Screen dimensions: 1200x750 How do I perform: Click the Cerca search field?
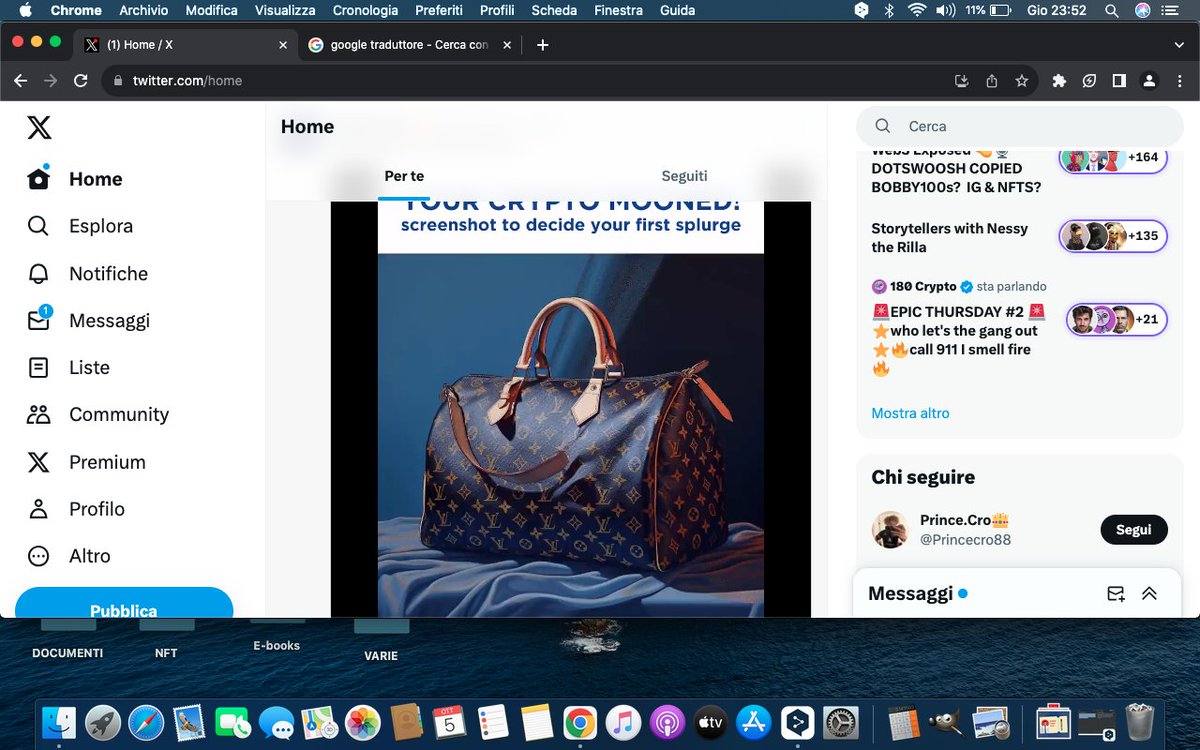[1022, 126]
